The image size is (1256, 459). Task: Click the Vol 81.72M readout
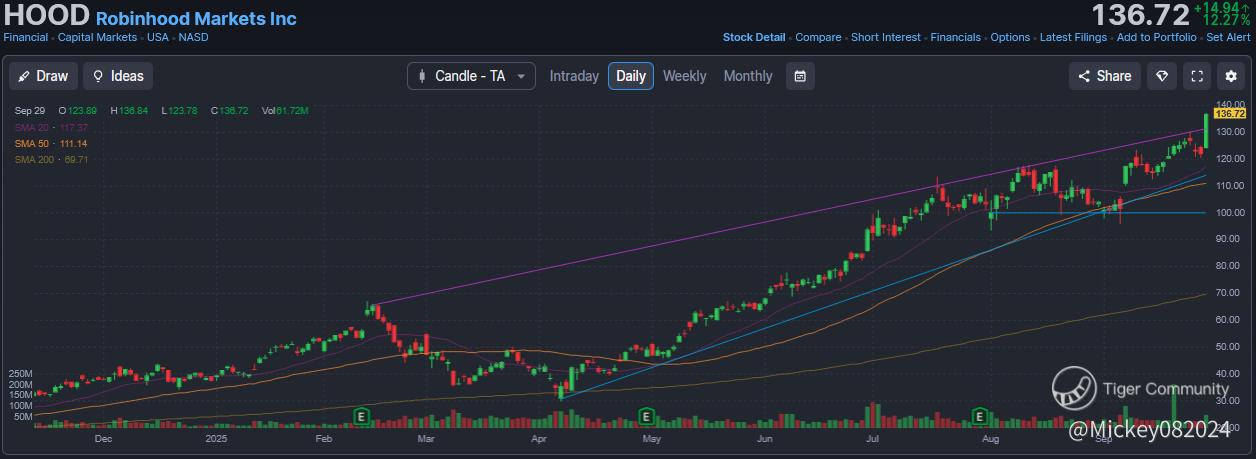click(x=285, y=111)
